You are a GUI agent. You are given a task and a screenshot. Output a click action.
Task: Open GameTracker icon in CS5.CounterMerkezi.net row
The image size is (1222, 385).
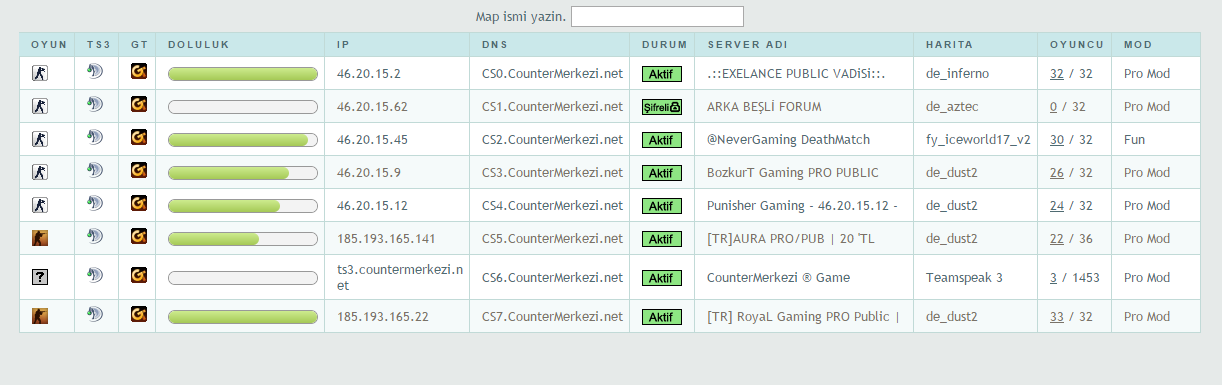click(x=139, y=237)
